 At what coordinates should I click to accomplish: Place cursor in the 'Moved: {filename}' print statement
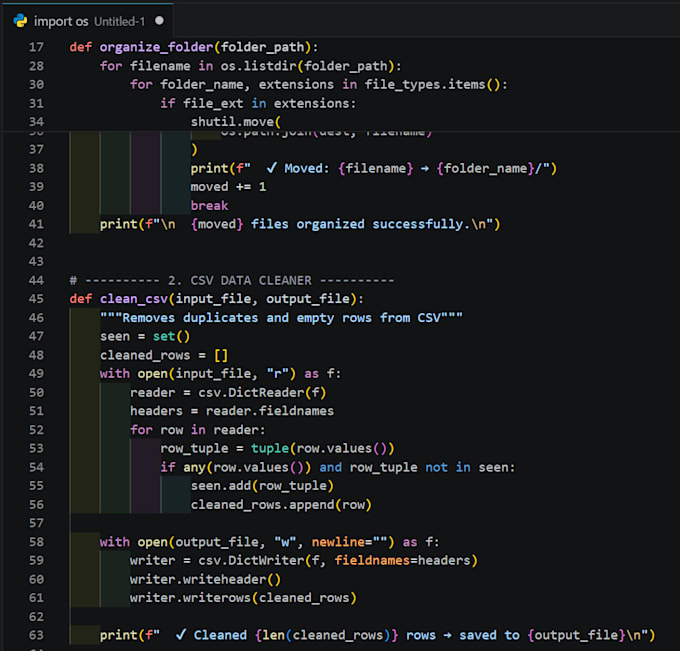374,168
